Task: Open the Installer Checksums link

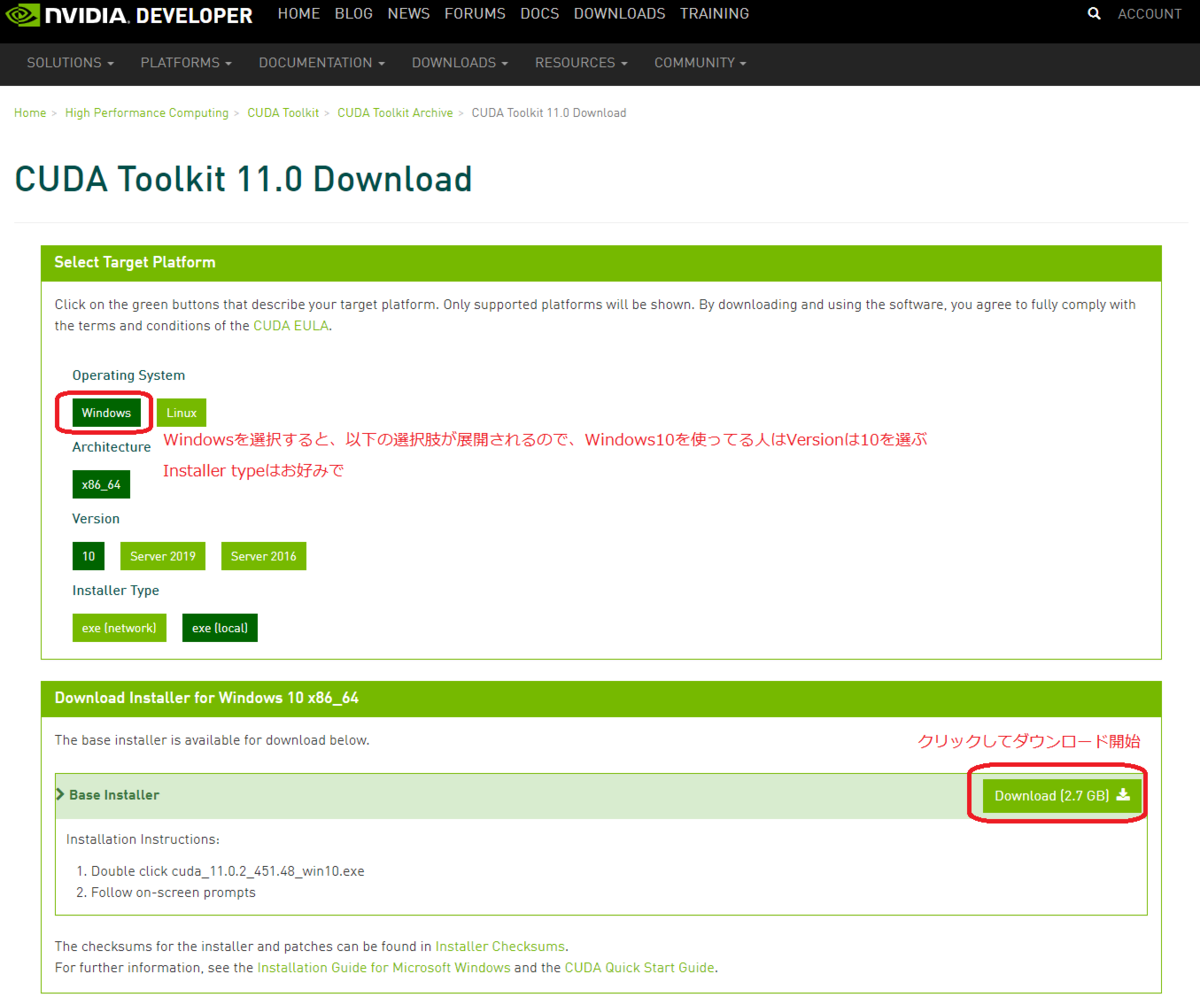Action: click(501, 946)
